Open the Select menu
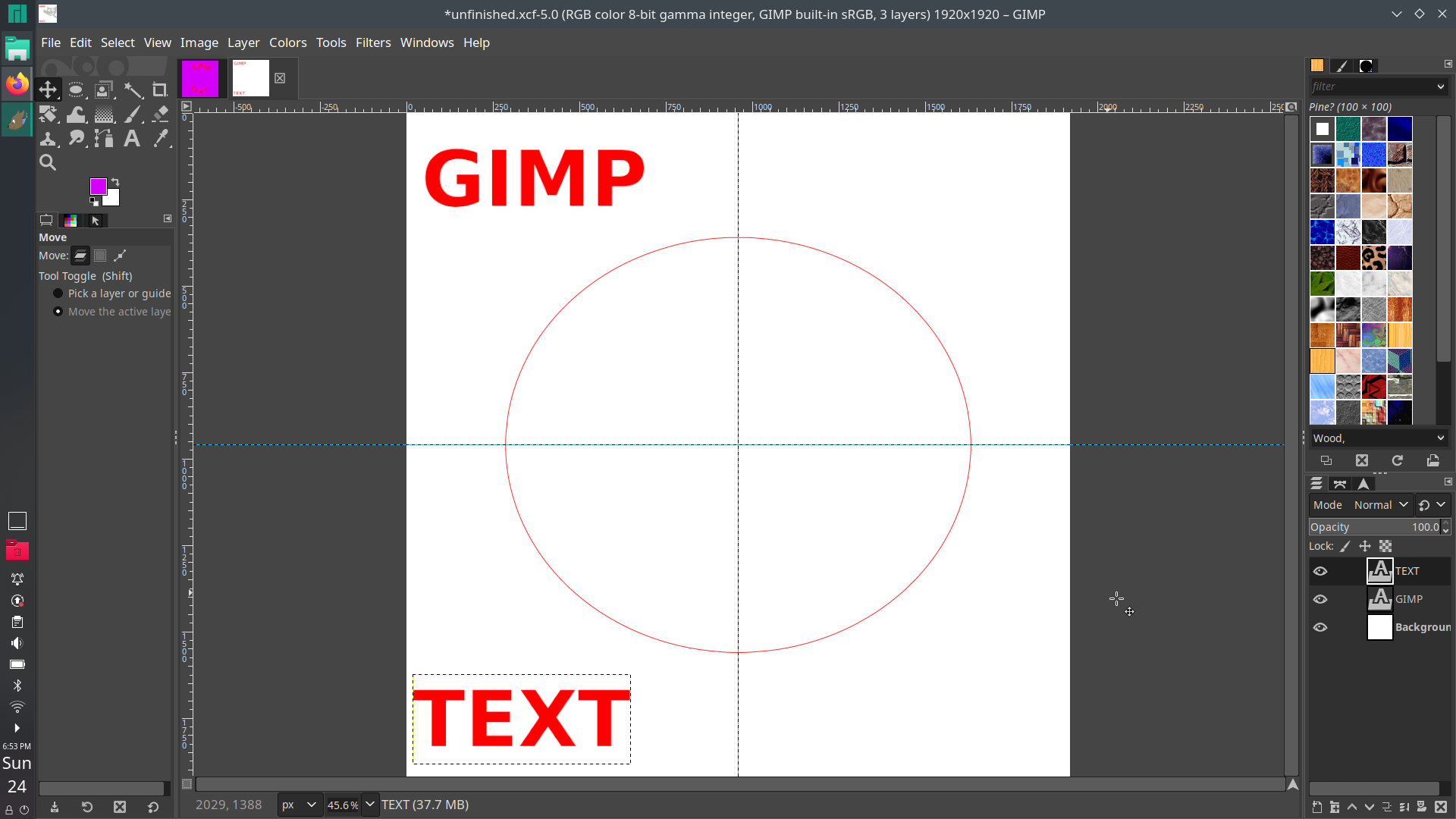Screen dimensions: 1456x819 click(x=118, y=42)
